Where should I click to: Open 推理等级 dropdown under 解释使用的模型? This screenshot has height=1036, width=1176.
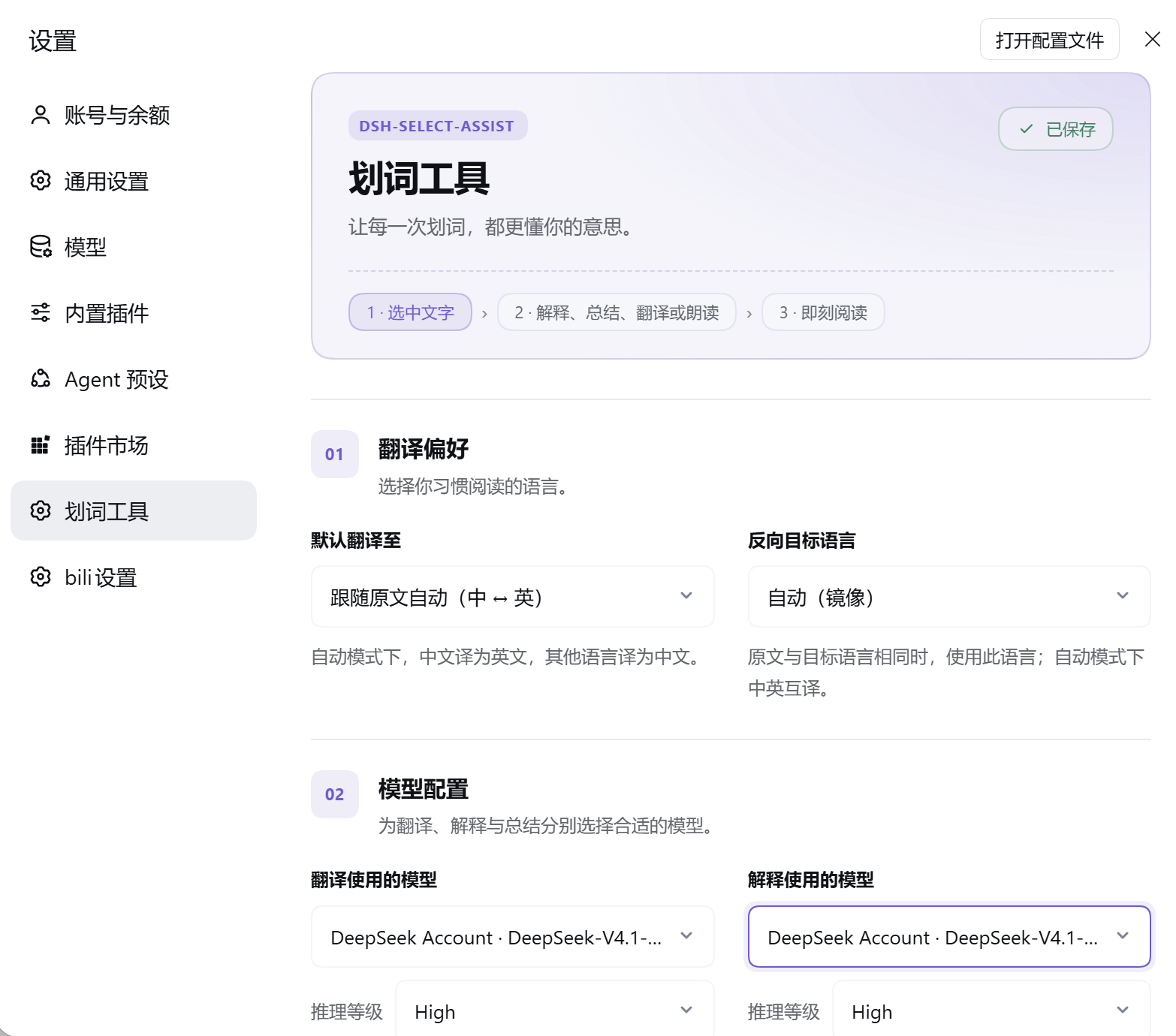click(x=992, y=1011)
